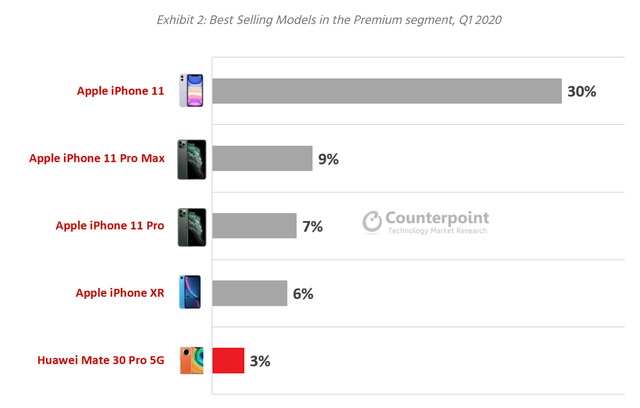This screenshot has width=640, height=408.
Task: Click the Counterpoint Technology Market Research text
Action: tap(438, 222)
